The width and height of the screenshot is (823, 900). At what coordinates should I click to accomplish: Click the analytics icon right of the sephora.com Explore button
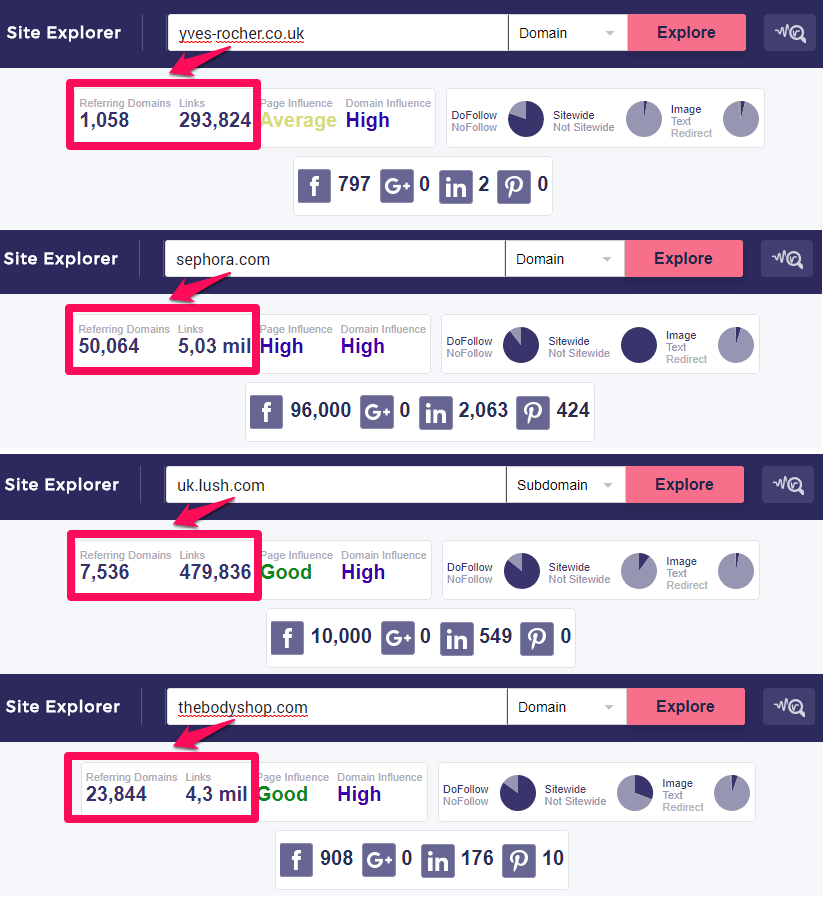[787, 259]
